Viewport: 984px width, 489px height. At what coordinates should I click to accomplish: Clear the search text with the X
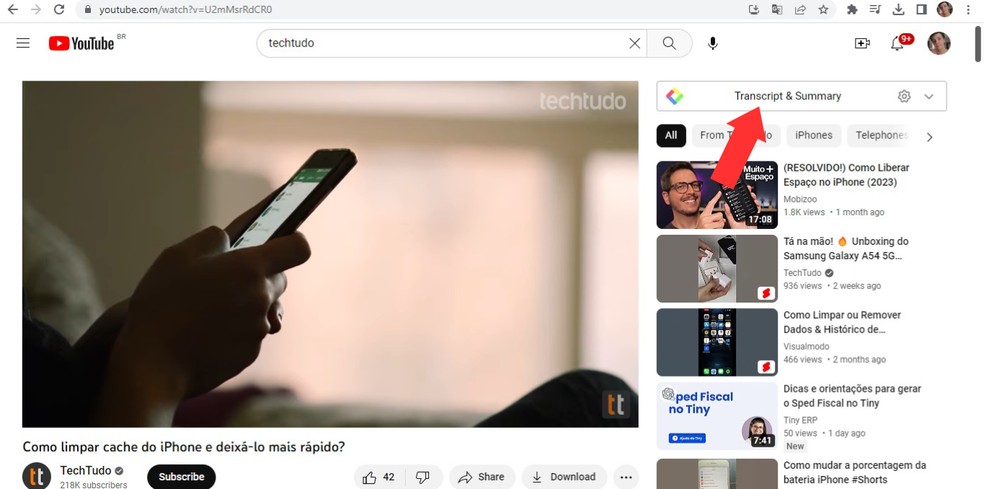pos(635,43)
